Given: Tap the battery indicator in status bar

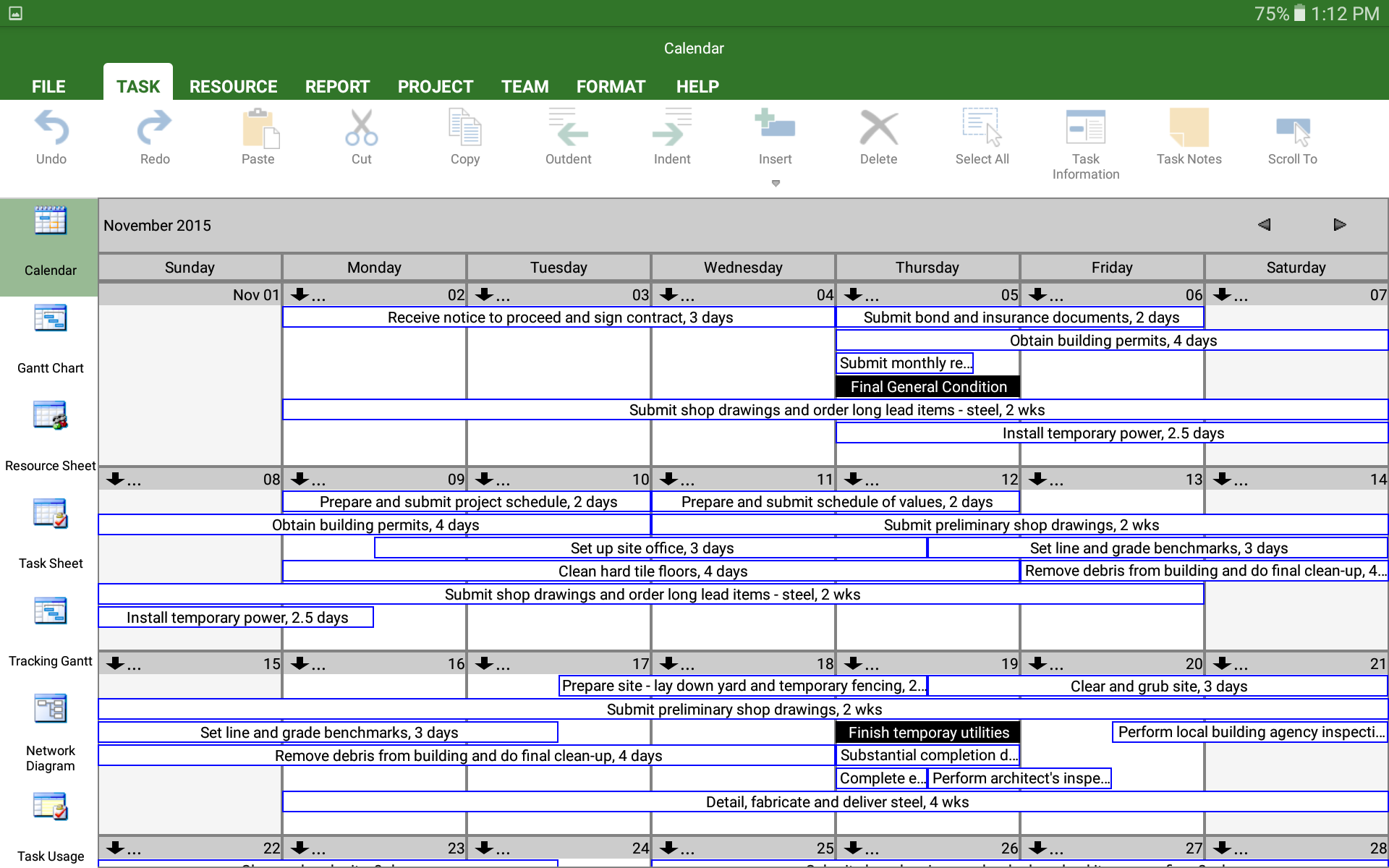Looking at the screenshot, I should click(x=1299, y=13).
